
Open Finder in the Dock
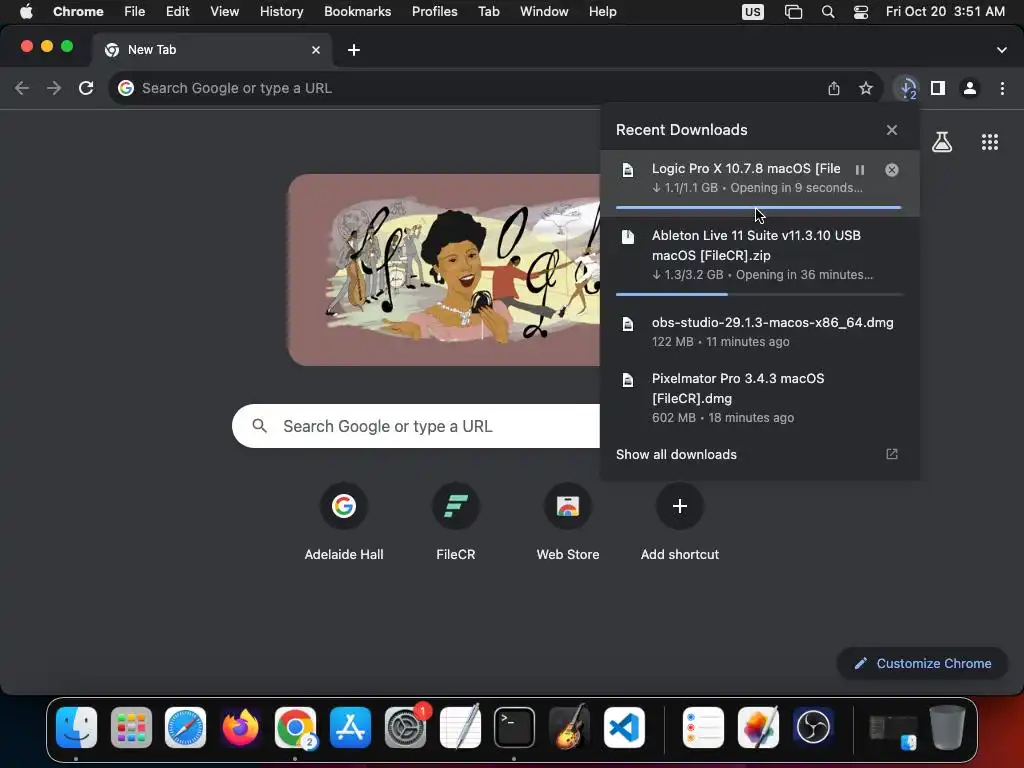pyautogui.click(x=76, y=728)
